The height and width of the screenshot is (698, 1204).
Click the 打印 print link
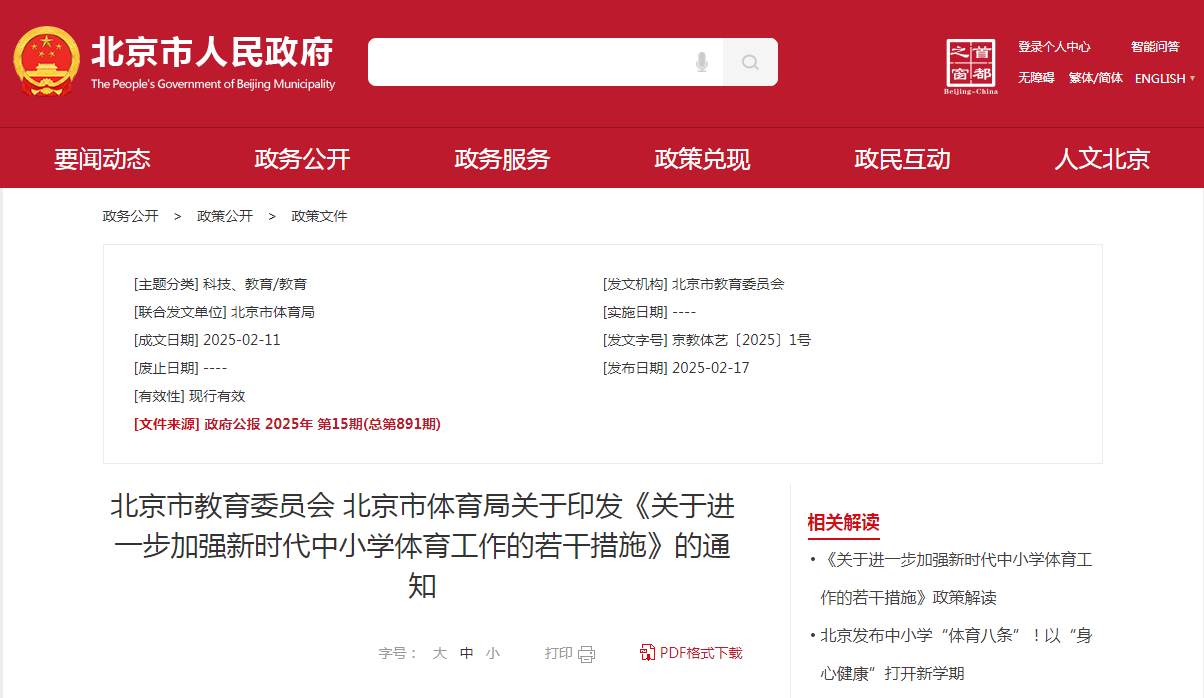coord(558,654)
